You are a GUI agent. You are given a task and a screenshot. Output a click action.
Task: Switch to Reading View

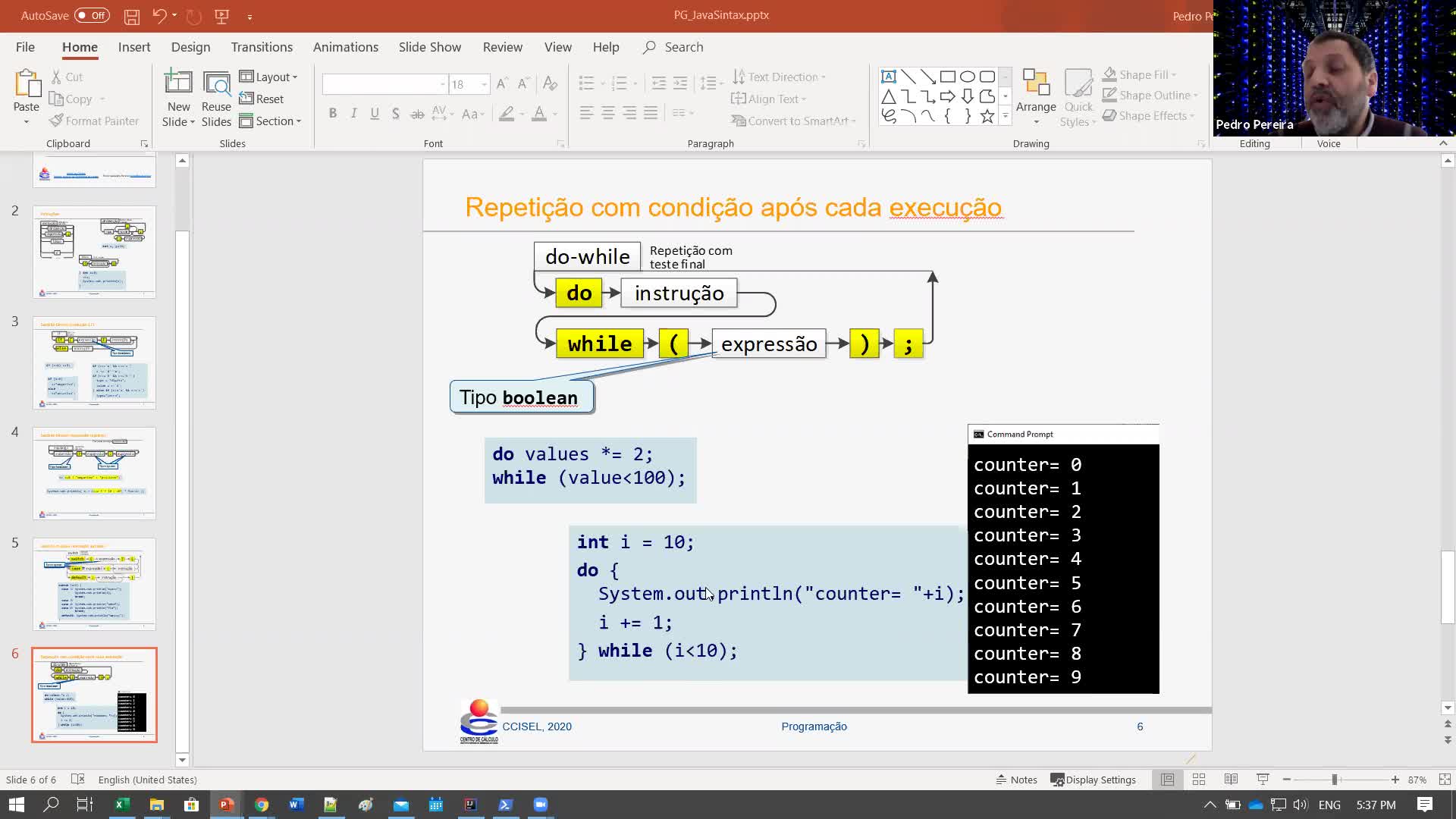coord(1231,780)
